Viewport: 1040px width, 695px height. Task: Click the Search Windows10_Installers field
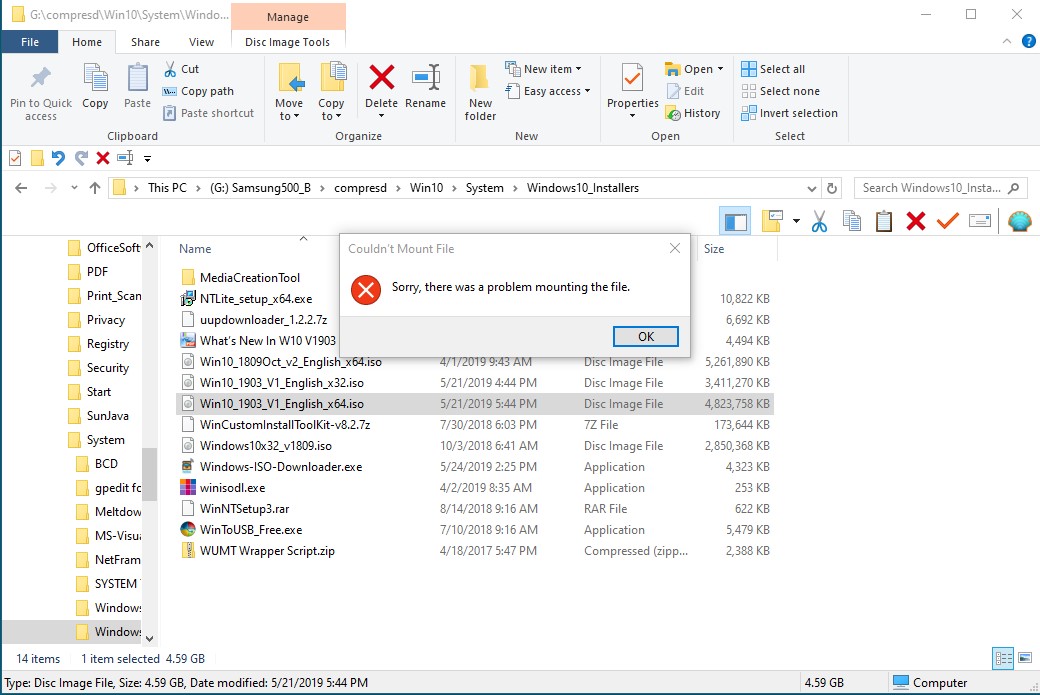941,188
